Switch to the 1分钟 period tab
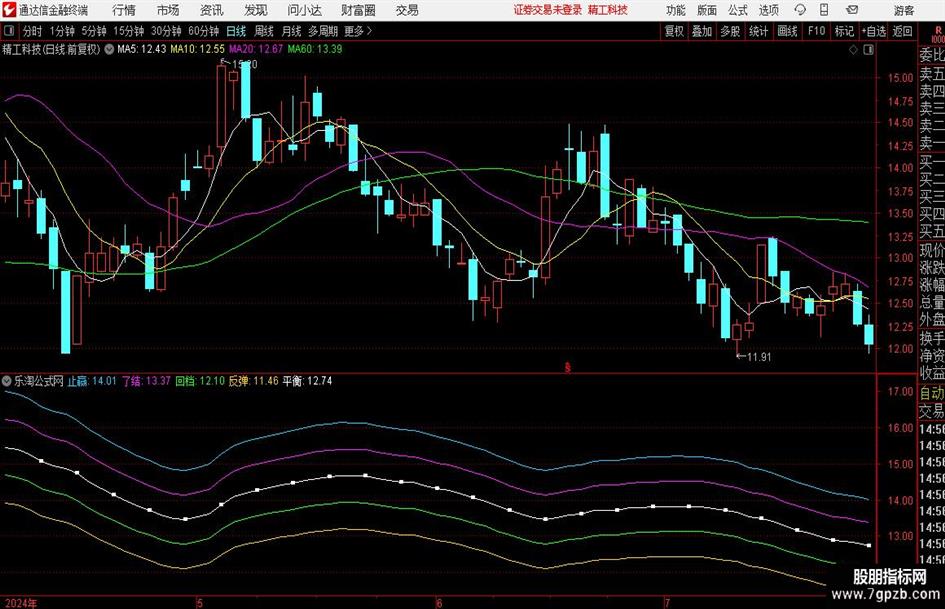Screen dimensions: 945x609 [x=62, y=31]
